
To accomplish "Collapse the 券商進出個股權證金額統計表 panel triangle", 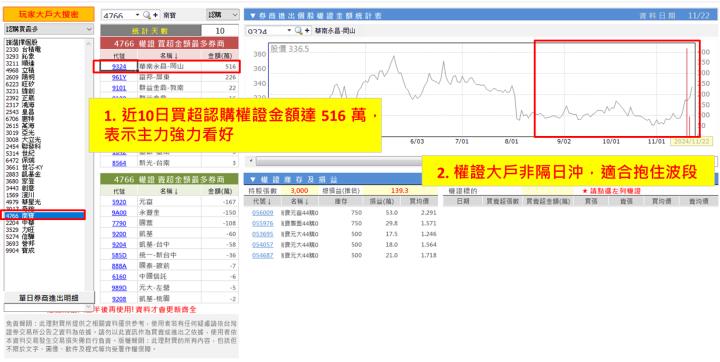I will (x=252, y=16).
